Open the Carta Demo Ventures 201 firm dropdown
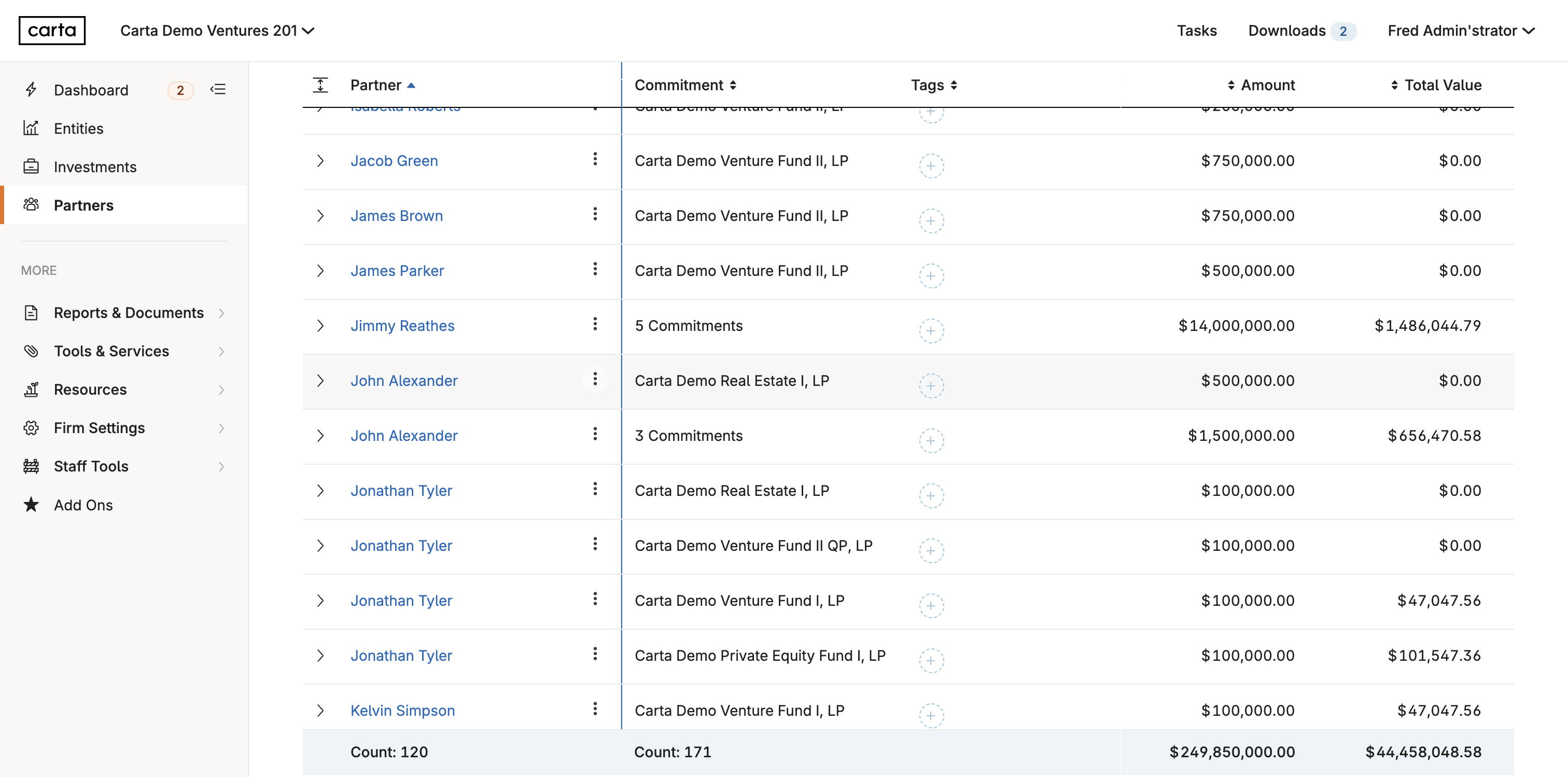This screenshot has height=777, width=1568. (x=217, y=31)
